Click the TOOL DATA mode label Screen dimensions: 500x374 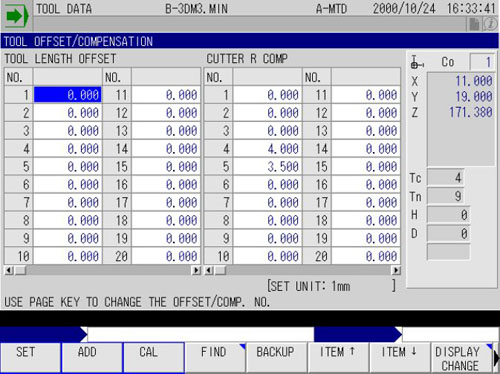pos(64,9)
